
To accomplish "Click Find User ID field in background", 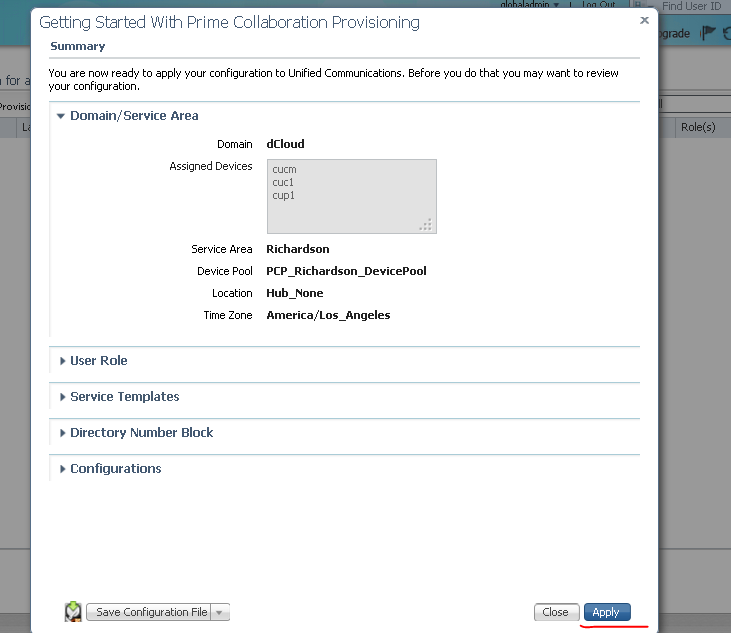I will click(x=691, y=6).
